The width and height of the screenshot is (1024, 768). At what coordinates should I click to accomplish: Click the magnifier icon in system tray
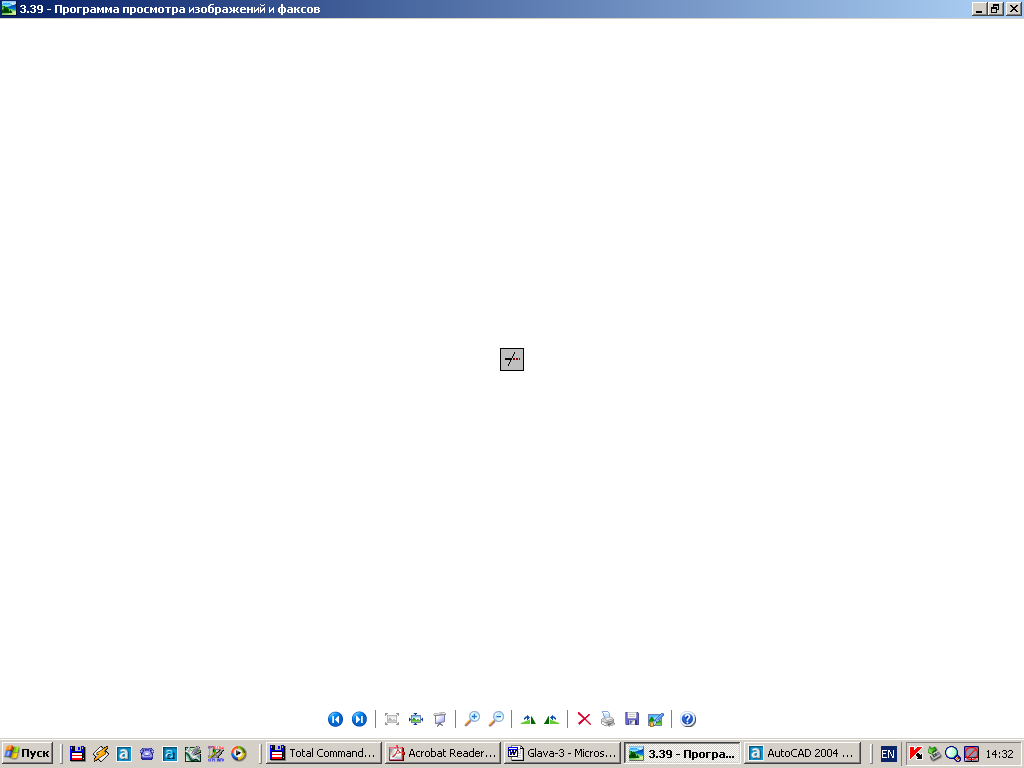click(953, 754)
